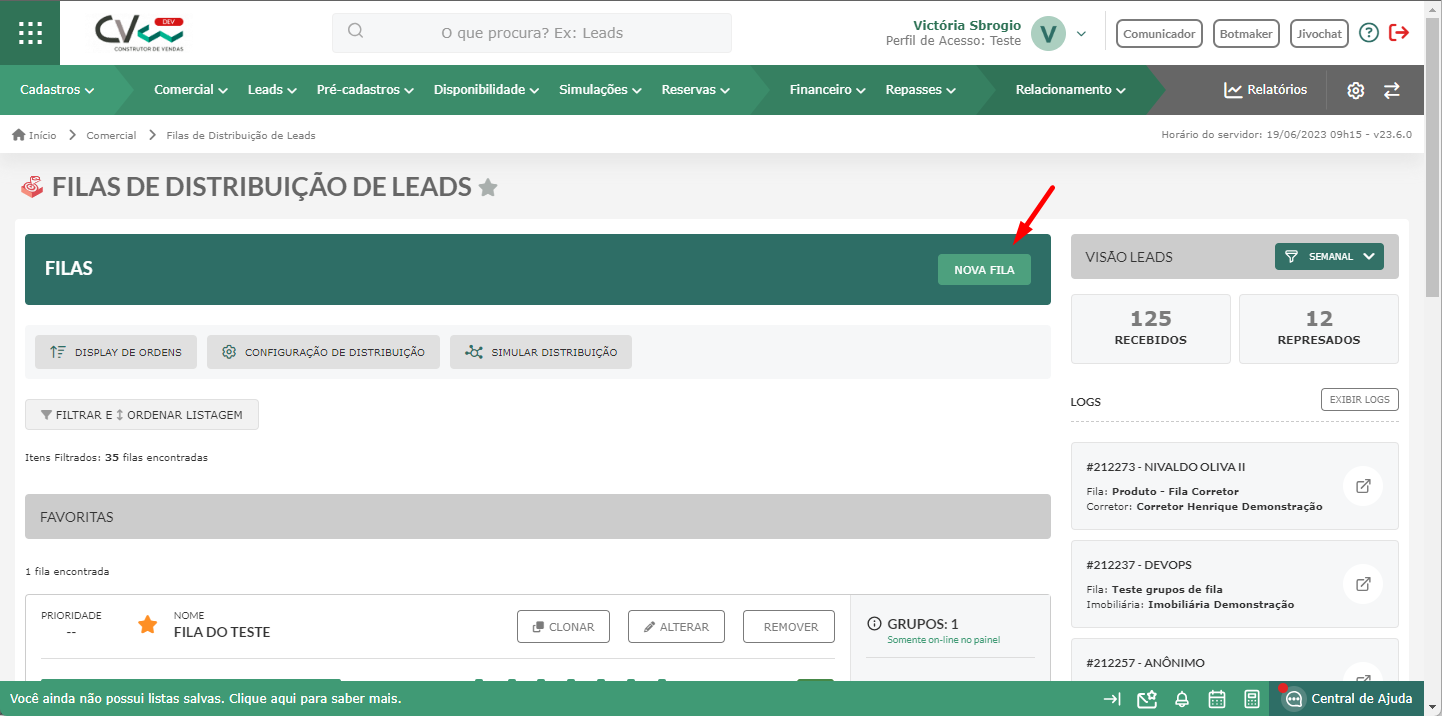Expand the Pré-cadastros menu
The width and height of the screenshot is (1442, 716).
tap(365, 90)
